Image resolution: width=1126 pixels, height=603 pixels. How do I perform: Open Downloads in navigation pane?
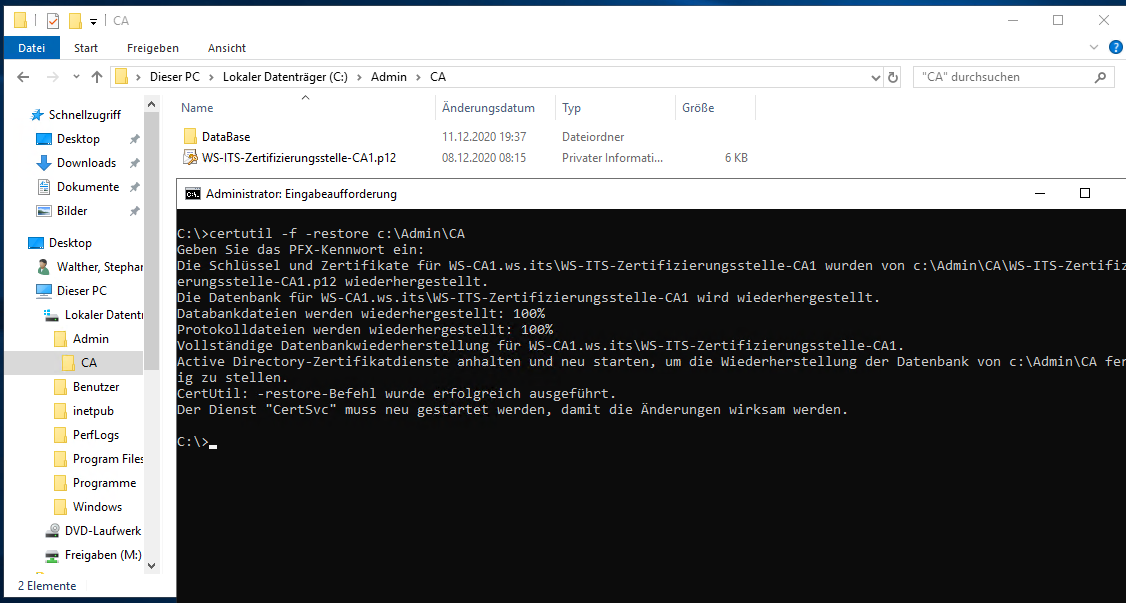click(x=86, y=163)
